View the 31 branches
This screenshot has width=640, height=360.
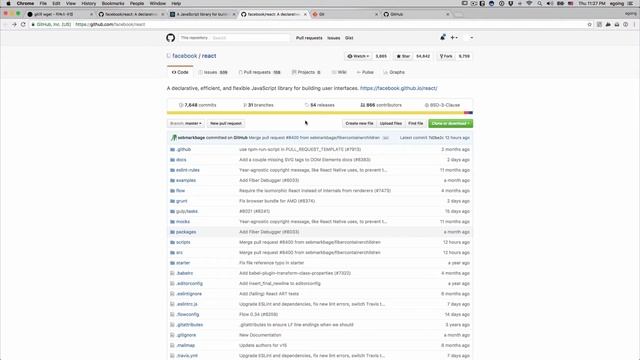(x=258, y=105)
